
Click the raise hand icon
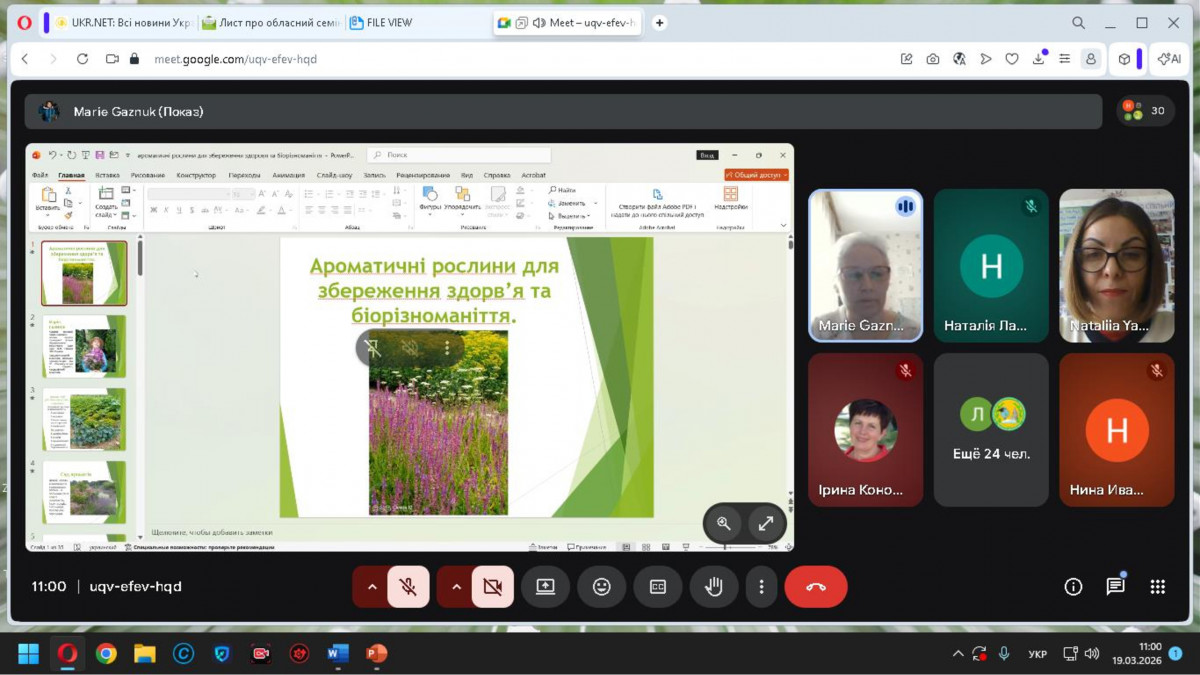tap(713, 587)
